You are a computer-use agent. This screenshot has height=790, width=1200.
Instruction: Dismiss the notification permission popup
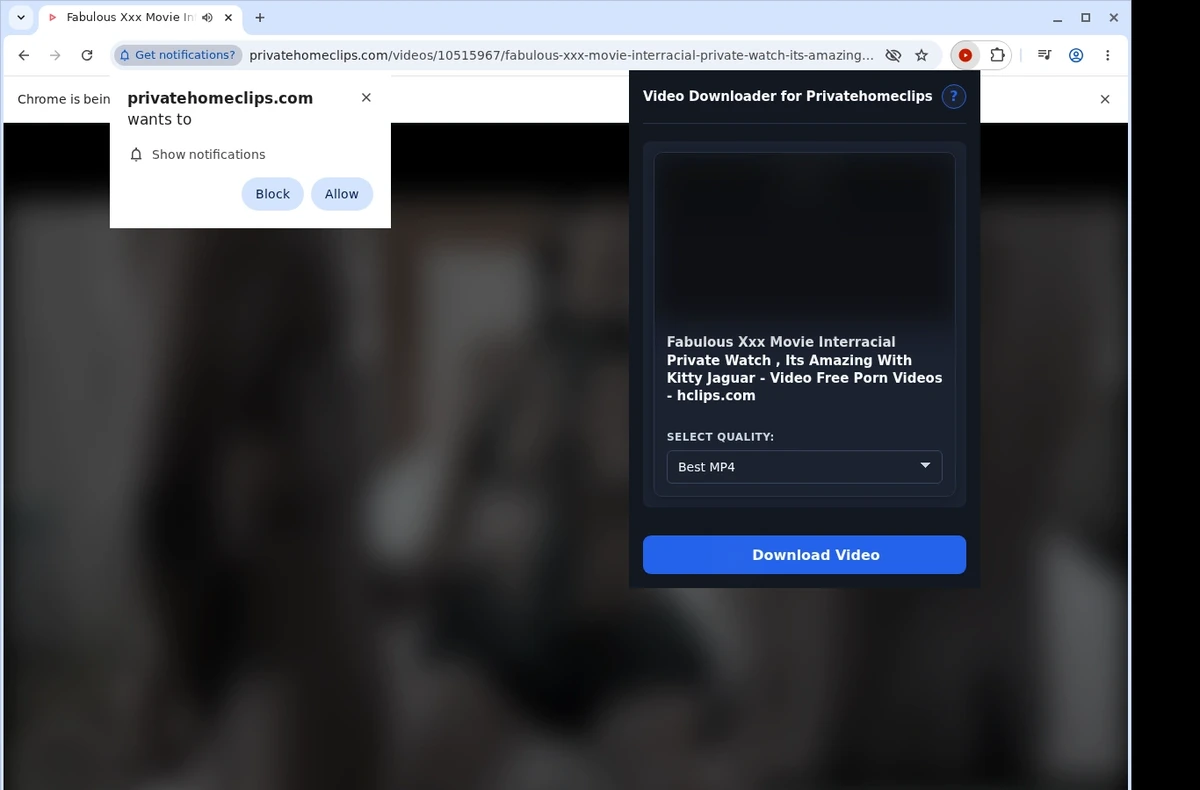click(366, 97)
